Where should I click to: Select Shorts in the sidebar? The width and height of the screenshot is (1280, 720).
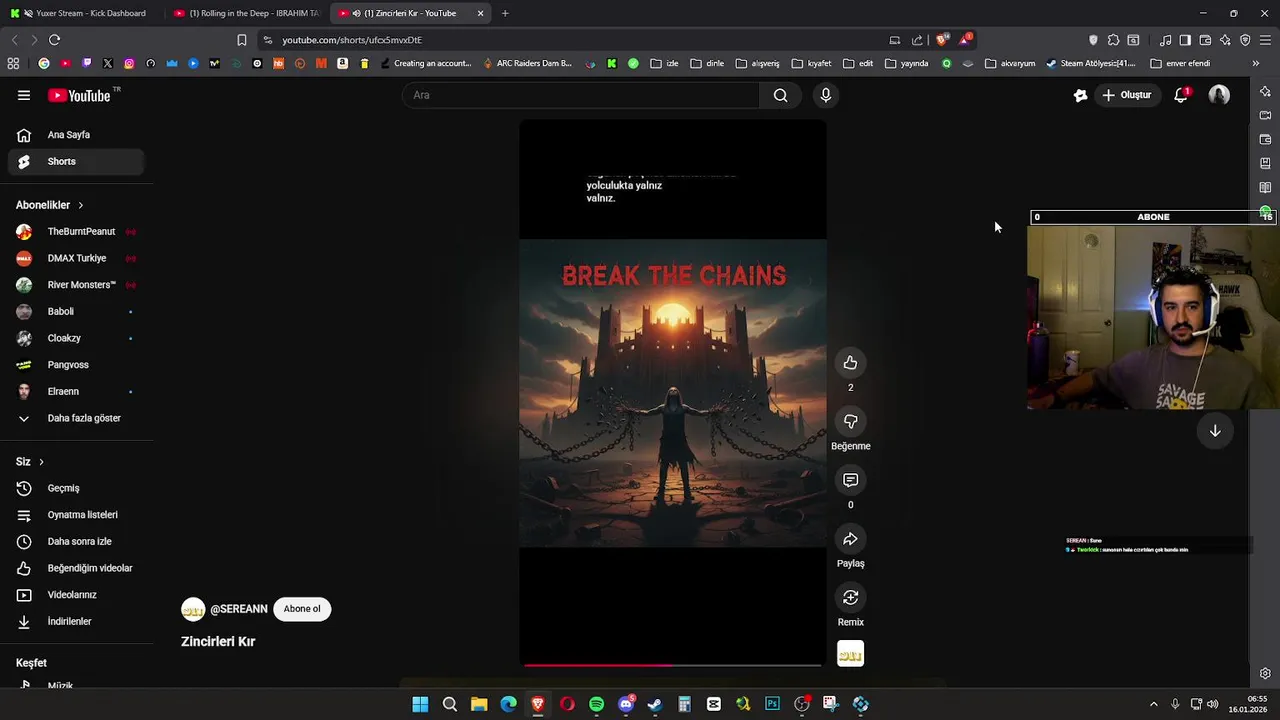click(76, 161)
